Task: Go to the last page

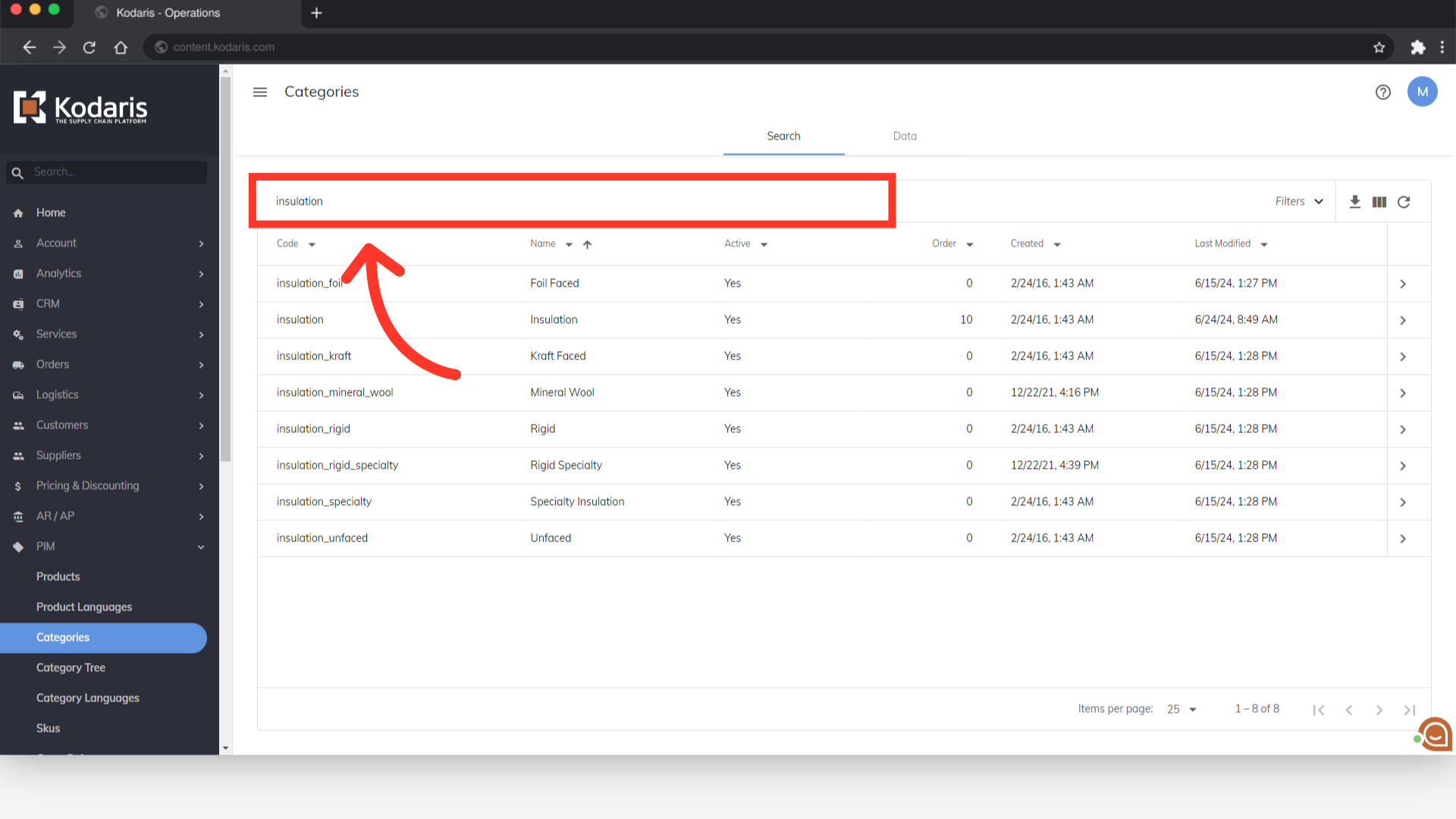Action: coord(1409,710)
